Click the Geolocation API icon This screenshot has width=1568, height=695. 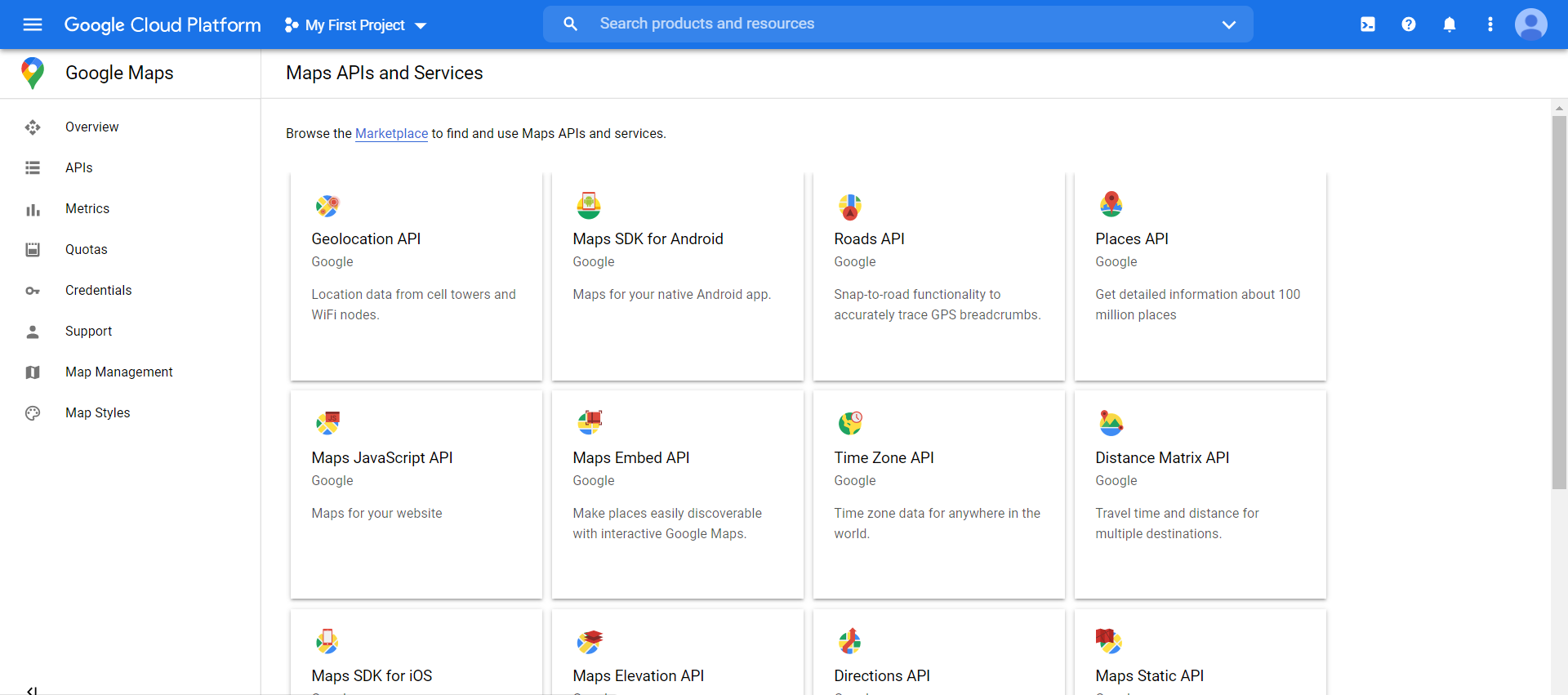point(327,206)
